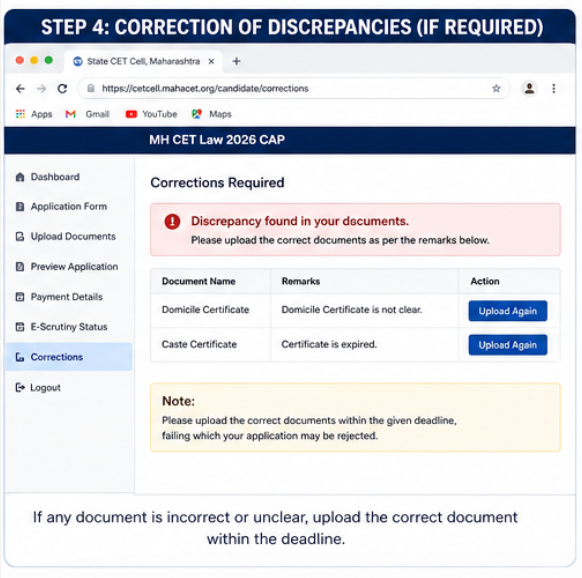Click the URL address bar field
Image resolution: width=582 pixels, height=578 pixels.
[294, 88]
